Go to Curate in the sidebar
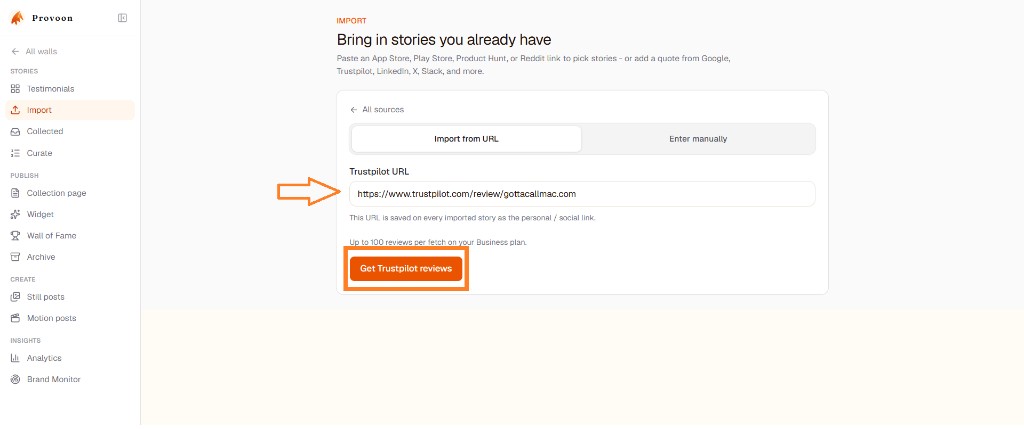This screenshot has width=1024, height=429. coord(70,153)
